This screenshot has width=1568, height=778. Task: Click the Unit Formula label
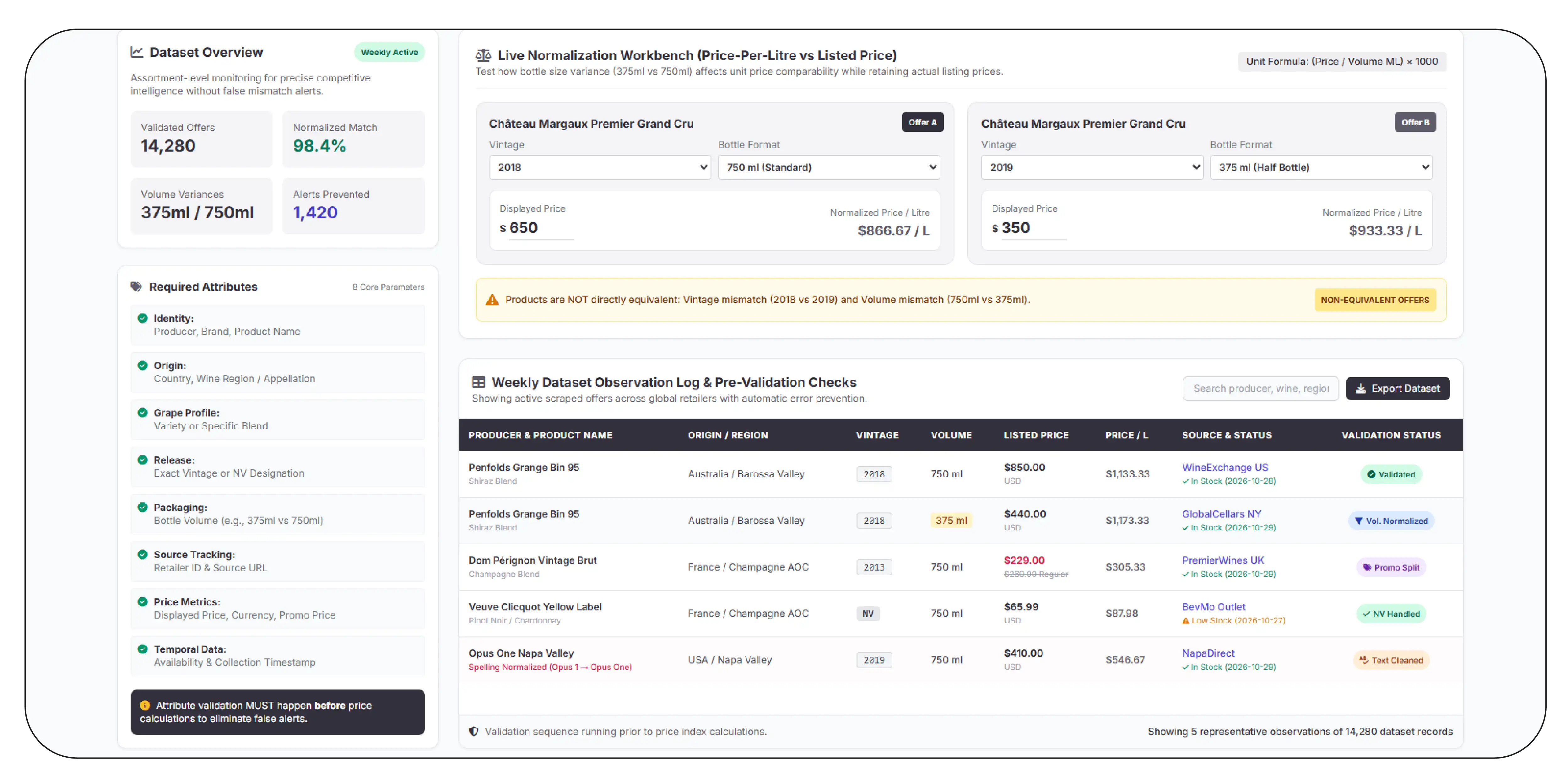click(x=1342, y=62)
